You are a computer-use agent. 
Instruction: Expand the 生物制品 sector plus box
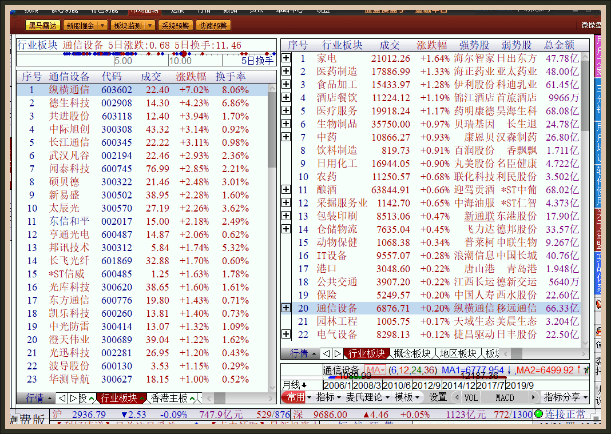[x=286, y=123]
